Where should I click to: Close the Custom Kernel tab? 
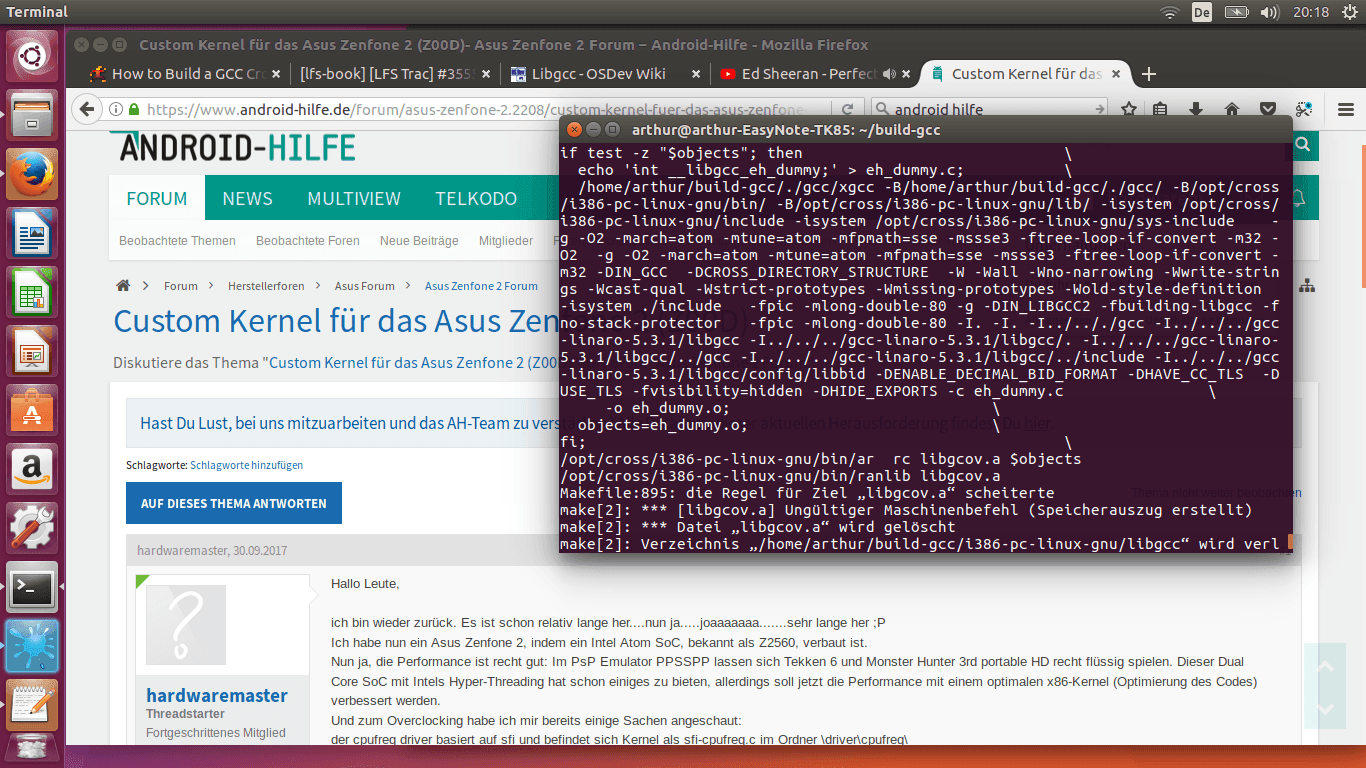[x=1117, y=74]
